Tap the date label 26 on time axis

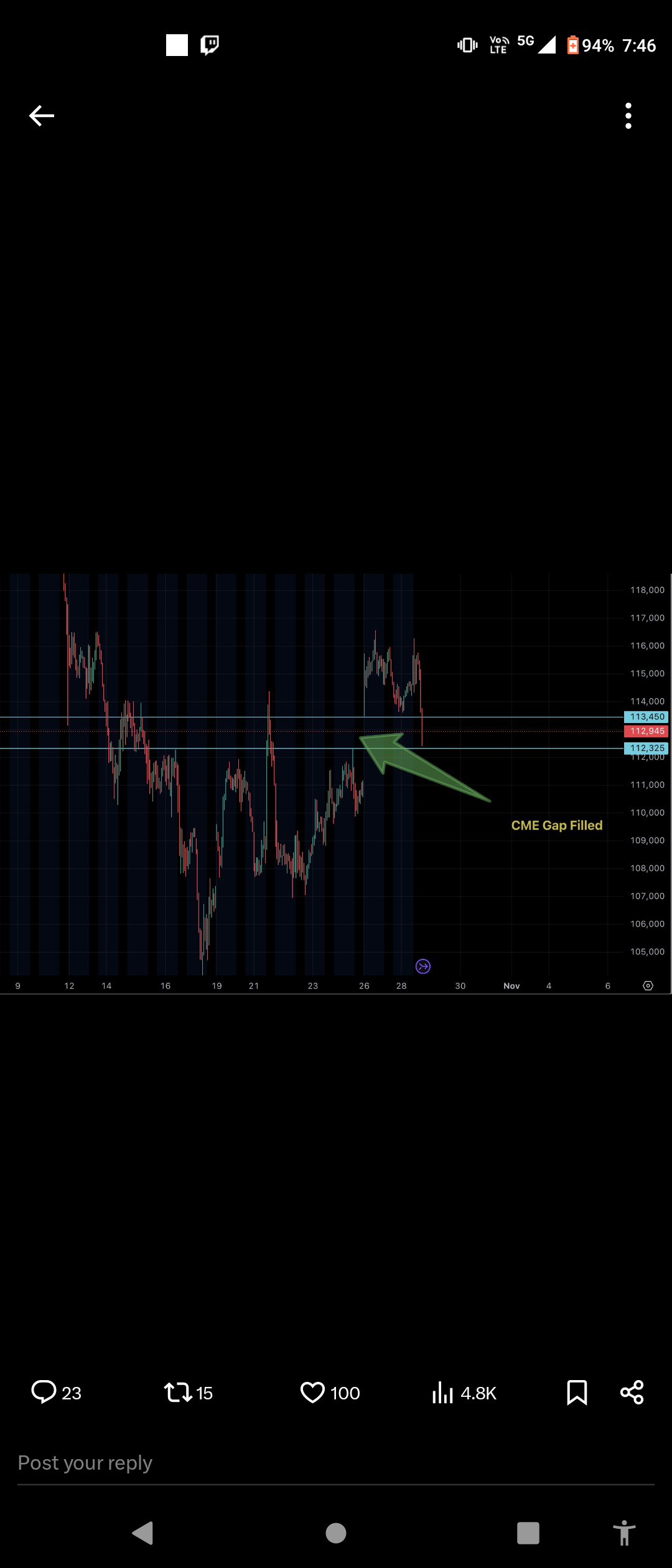(x=364, y=986)
